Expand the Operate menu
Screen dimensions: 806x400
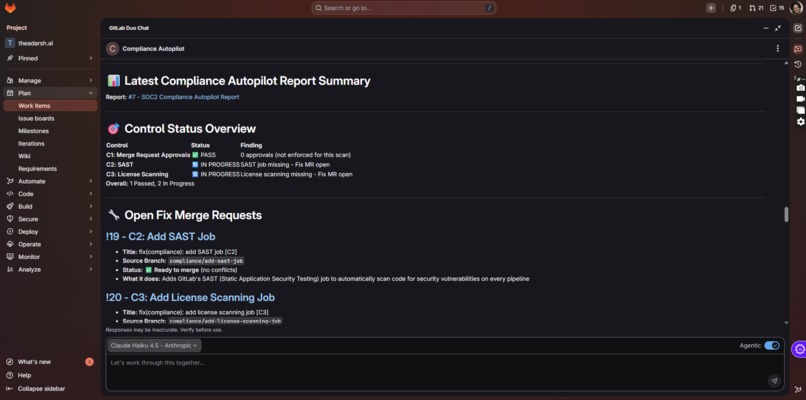(x=49, y=244)
